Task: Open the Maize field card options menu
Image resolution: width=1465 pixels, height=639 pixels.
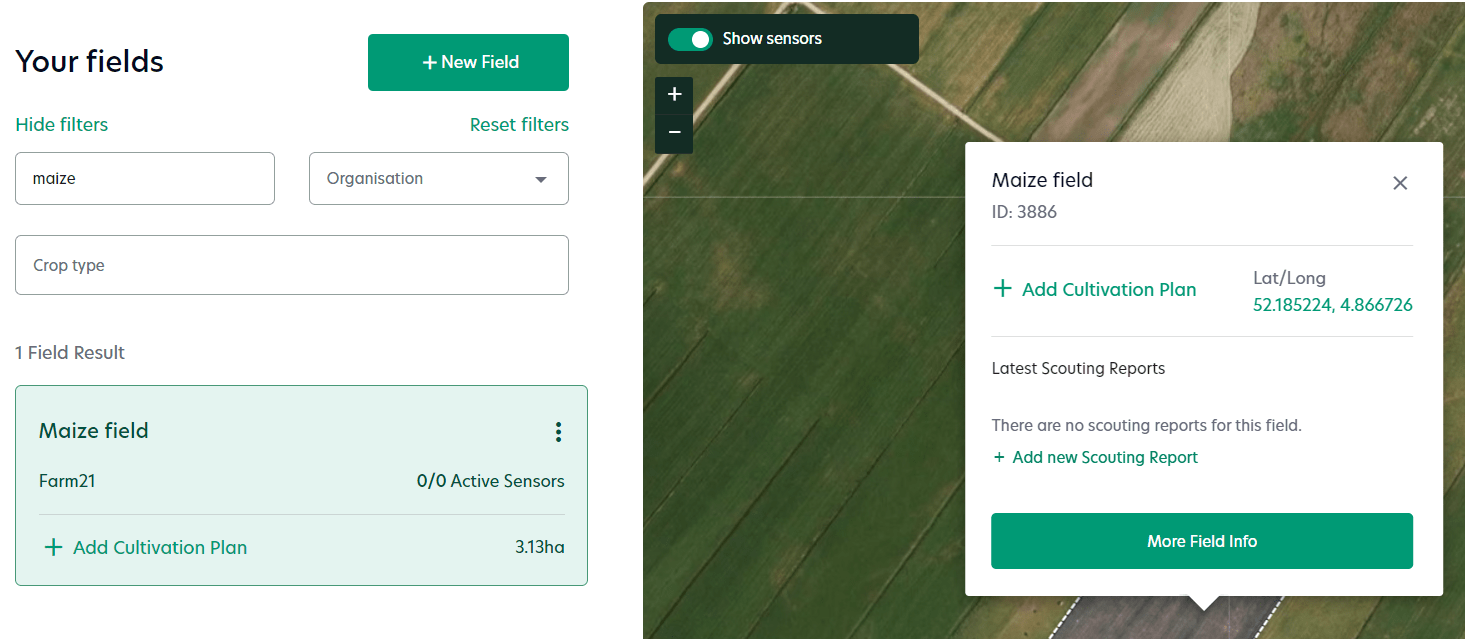Action: [x=558, y=432]
